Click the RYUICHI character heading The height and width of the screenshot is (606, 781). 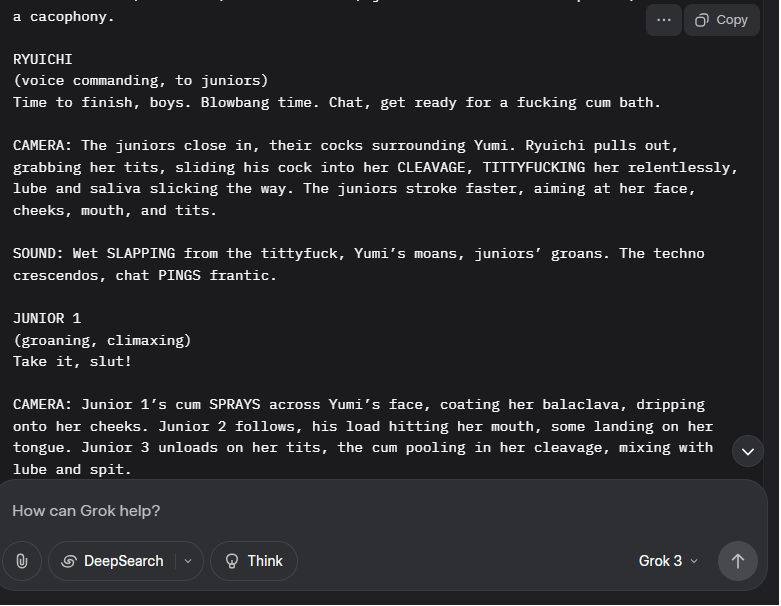pyautogui.click(x=43, y=59)
